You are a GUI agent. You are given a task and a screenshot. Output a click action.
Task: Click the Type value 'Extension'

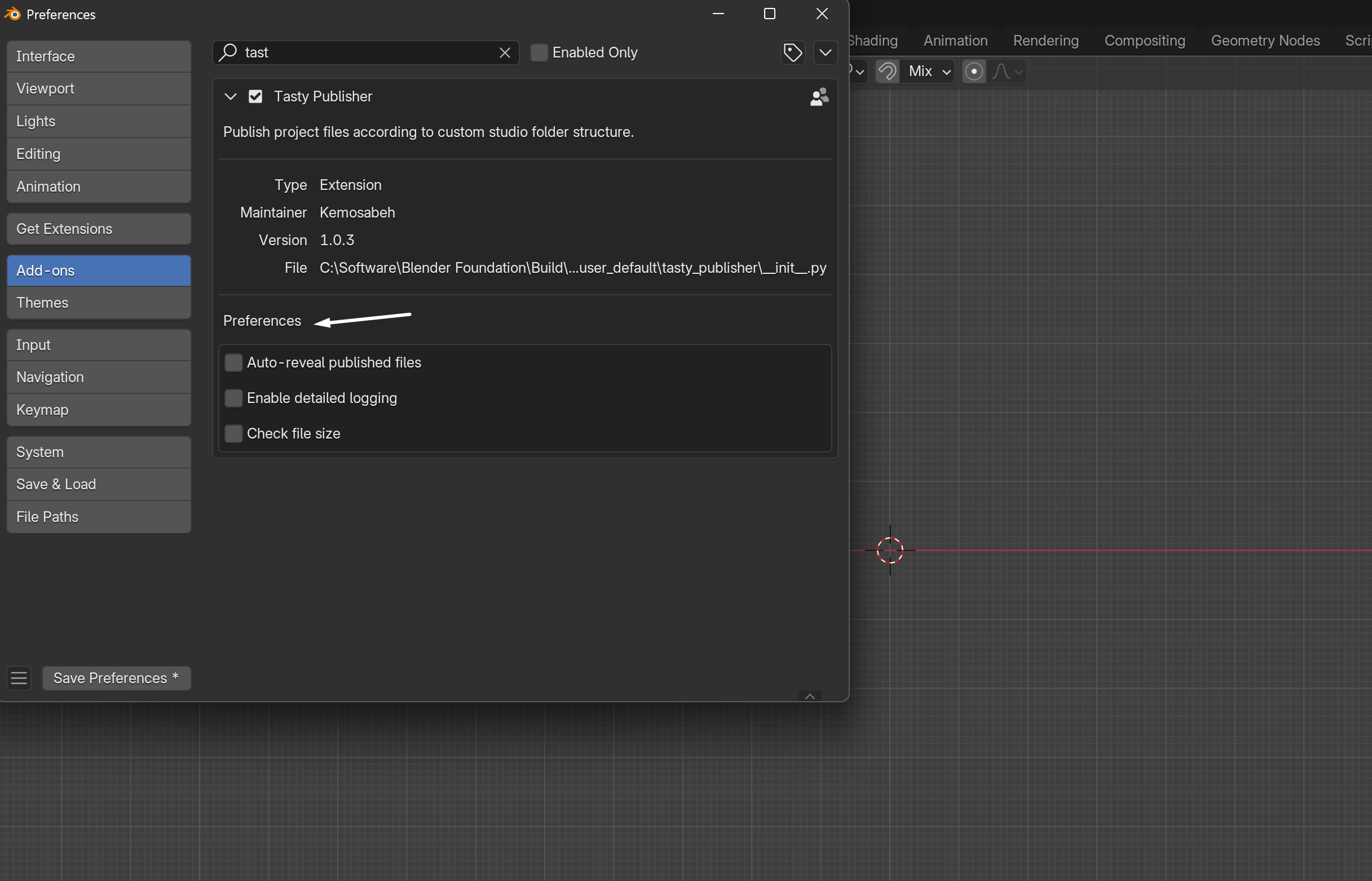(350, 185)
